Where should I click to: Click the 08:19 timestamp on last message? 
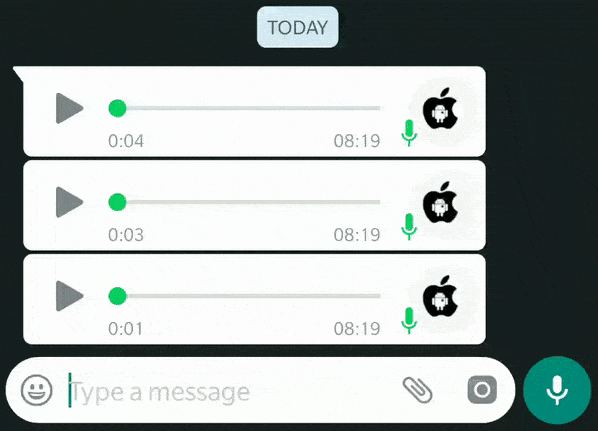(x=357, y=329)
